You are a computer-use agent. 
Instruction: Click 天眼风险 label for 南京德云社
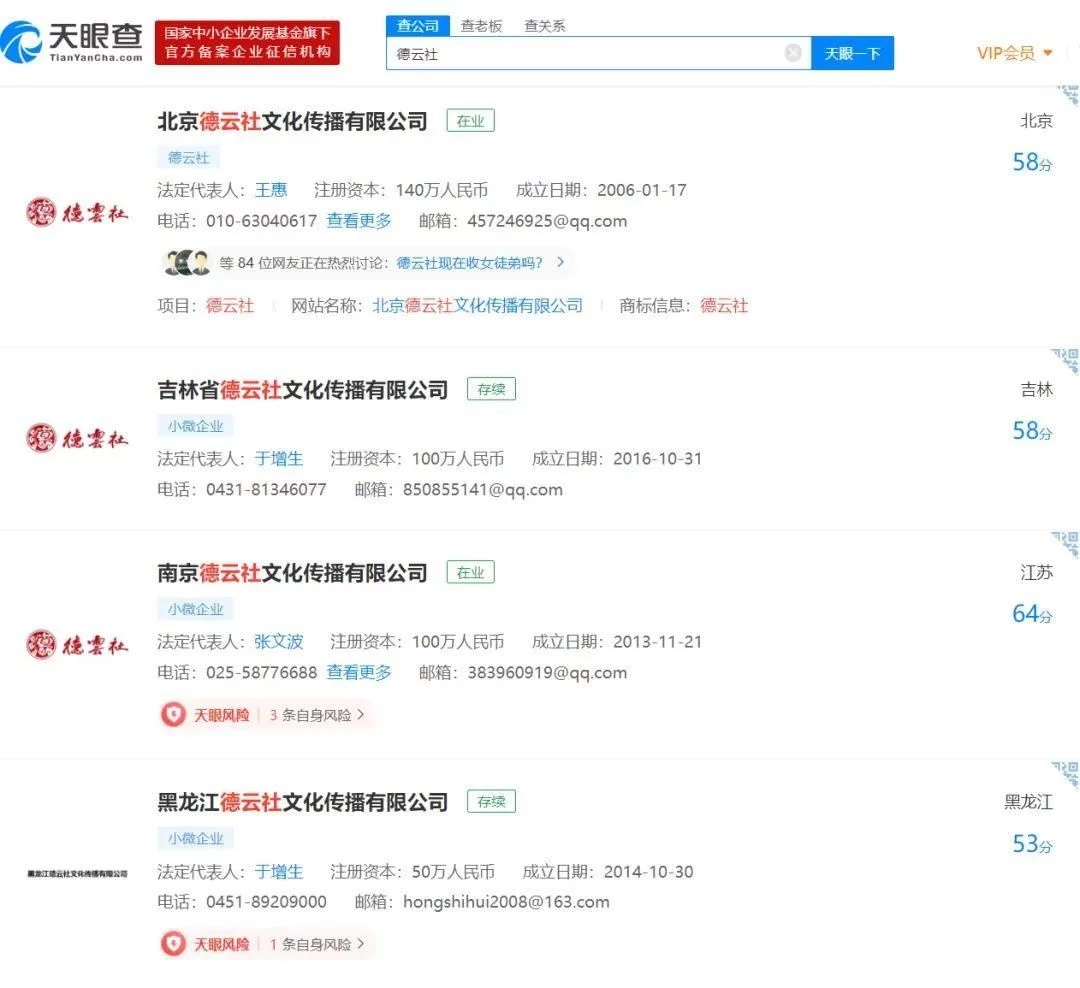coord(221,715)
